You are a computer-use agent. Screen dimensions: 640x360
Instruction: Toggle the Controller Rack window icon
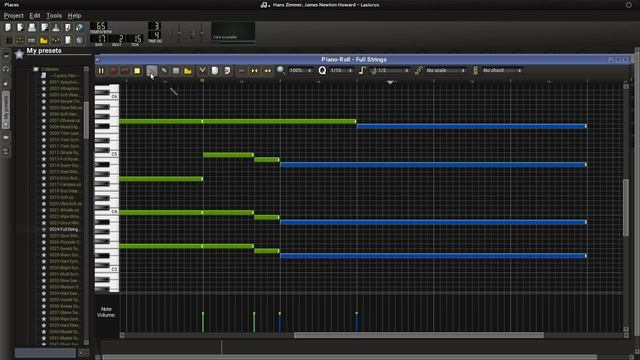pos(80,40)
